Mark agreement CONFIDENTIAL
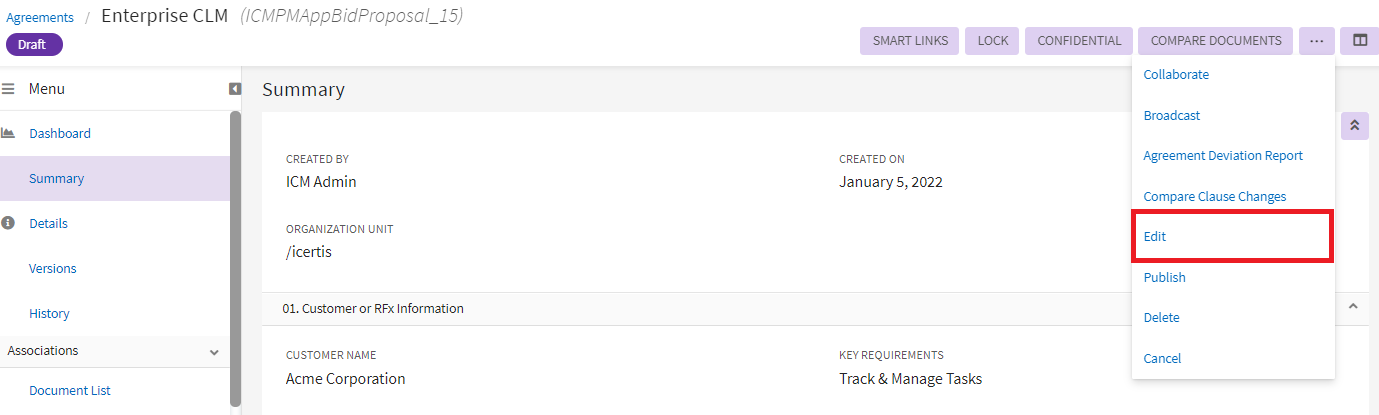This screenshot has width=1379, height=415. 1079,41
